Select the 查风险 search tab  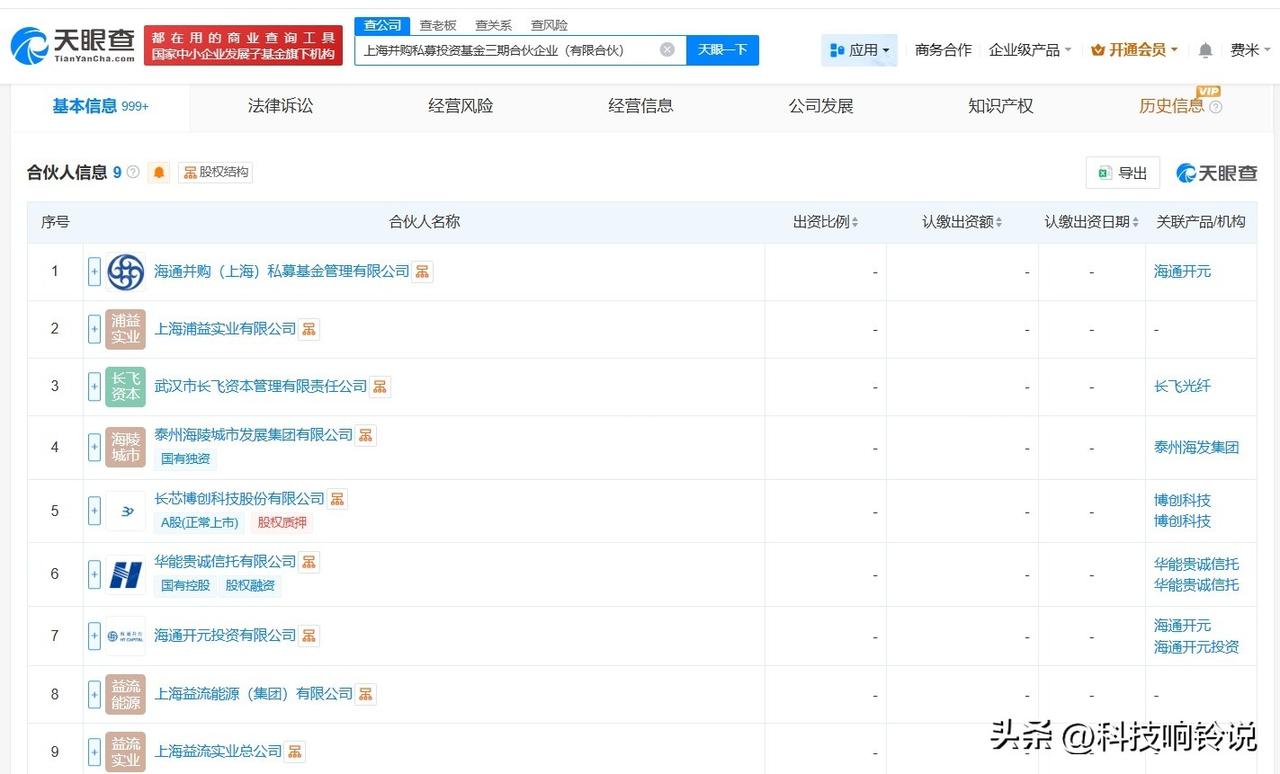549,25
